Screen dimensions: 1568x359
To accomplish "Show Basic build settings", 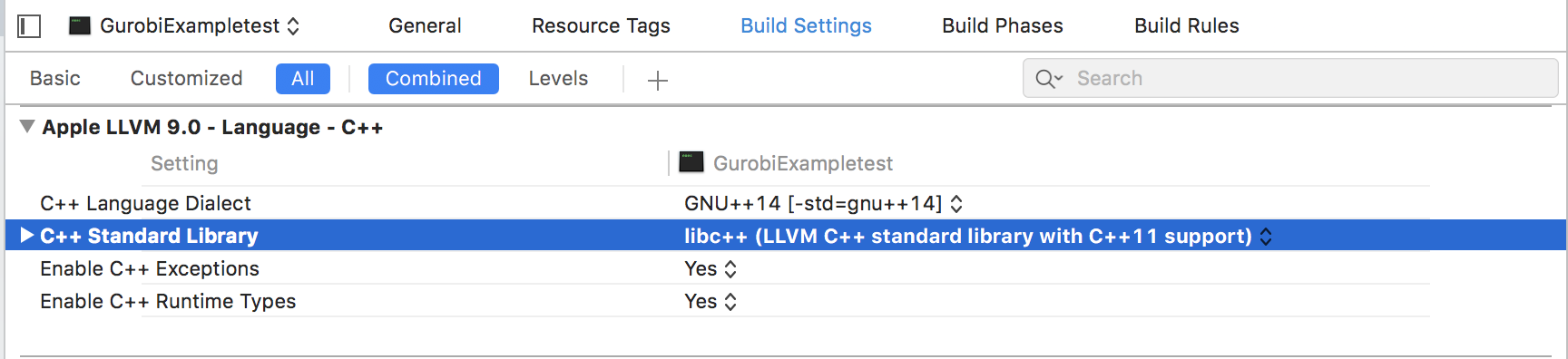I will (x=55, y=79).
